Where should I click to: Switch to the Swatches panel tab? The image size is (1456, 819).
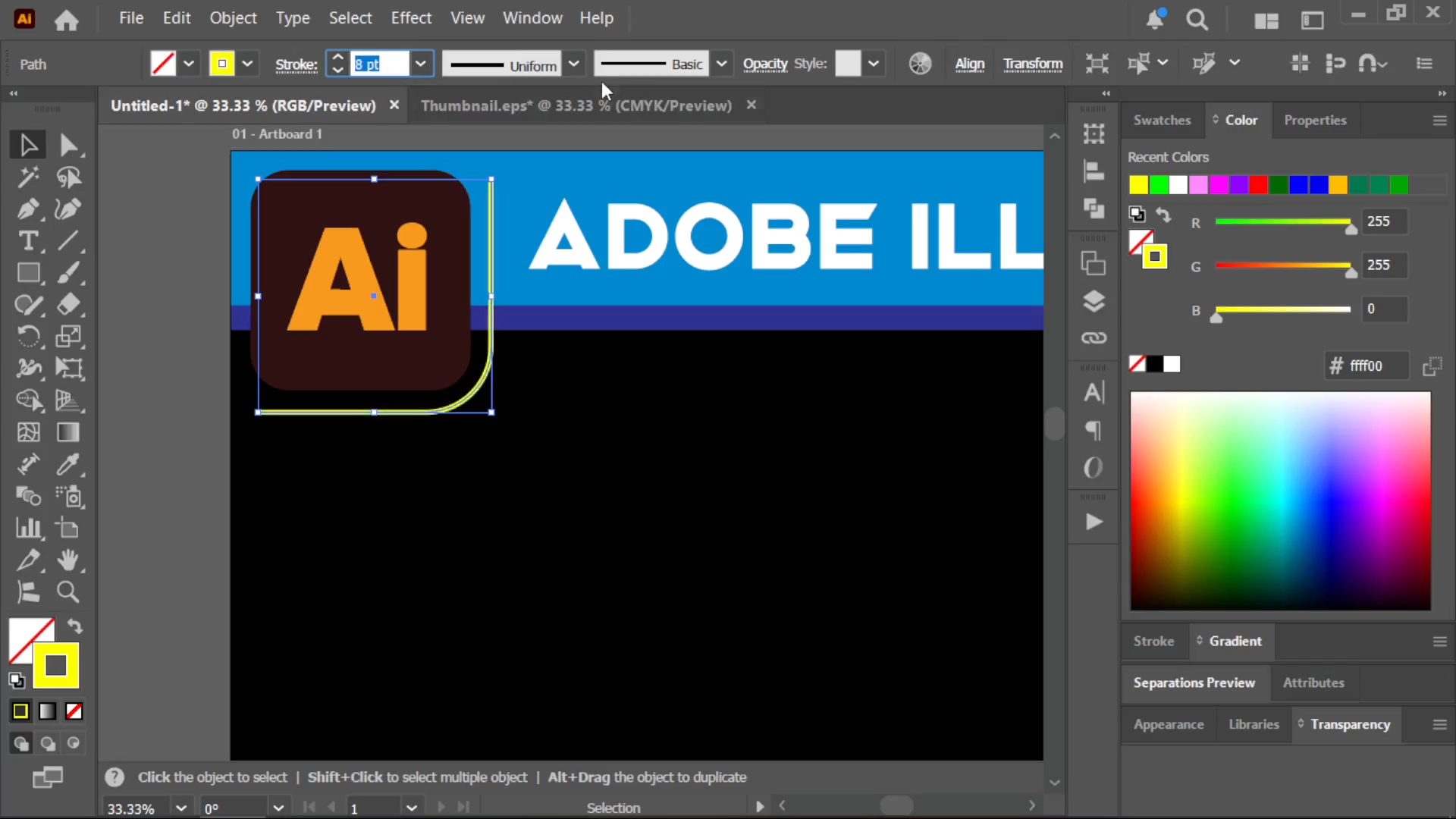coord(1162,120)
